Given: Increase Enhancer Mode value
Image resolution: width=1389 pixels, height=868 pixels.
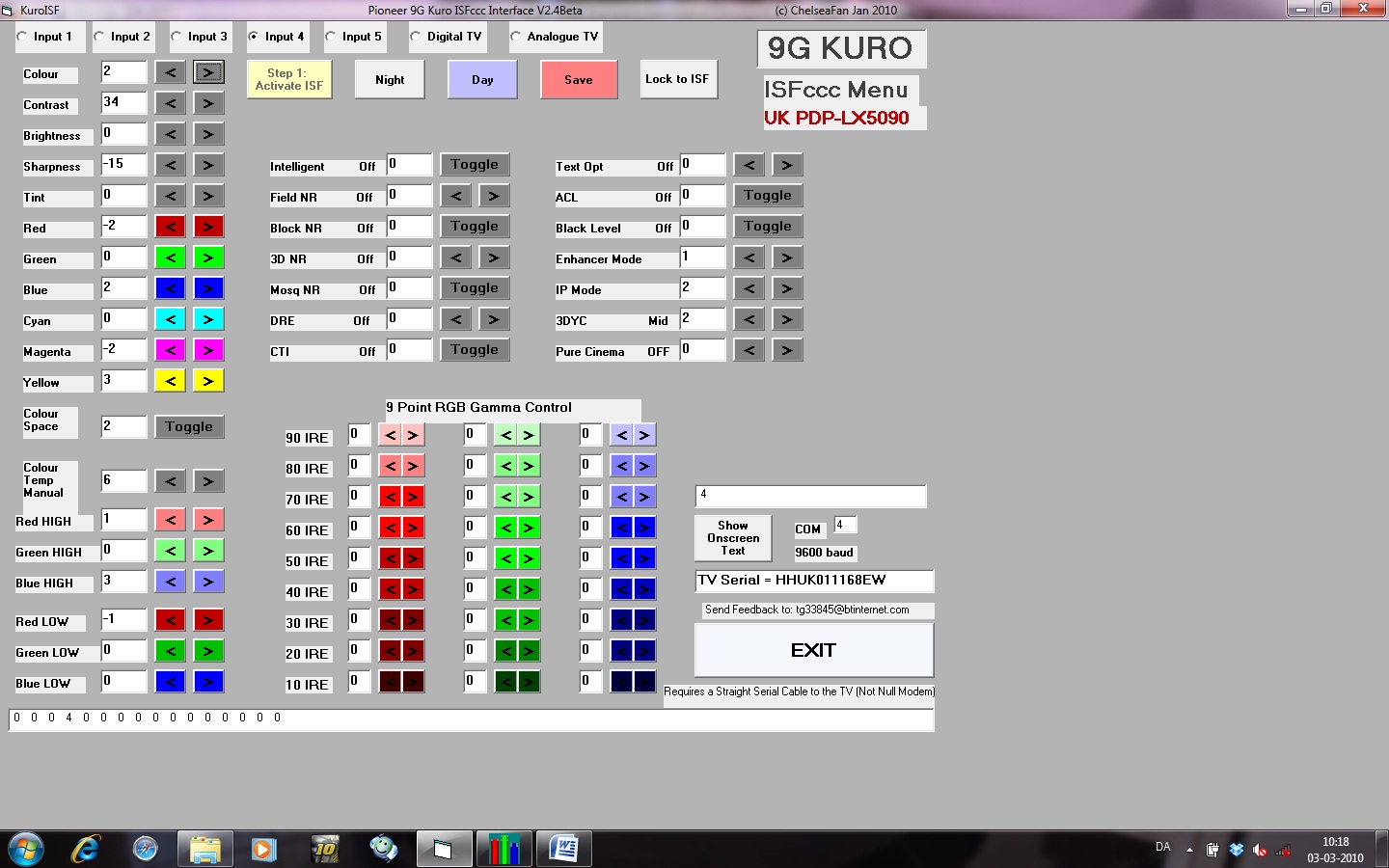Looking at the screenshot, I should tap(787, 258).
